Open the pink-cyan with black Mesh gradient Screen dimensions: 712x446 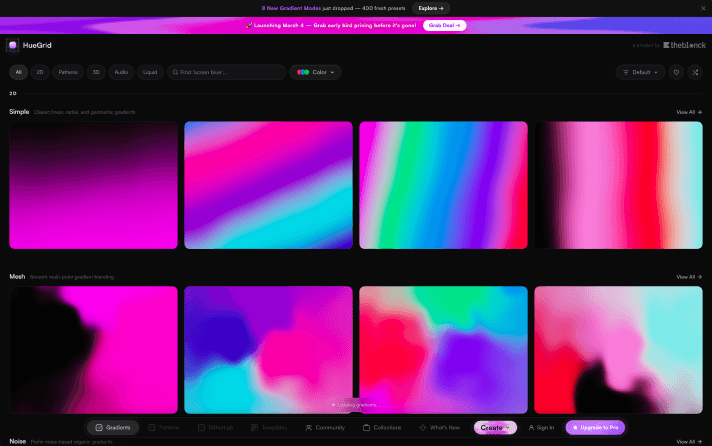pos(618,350)
